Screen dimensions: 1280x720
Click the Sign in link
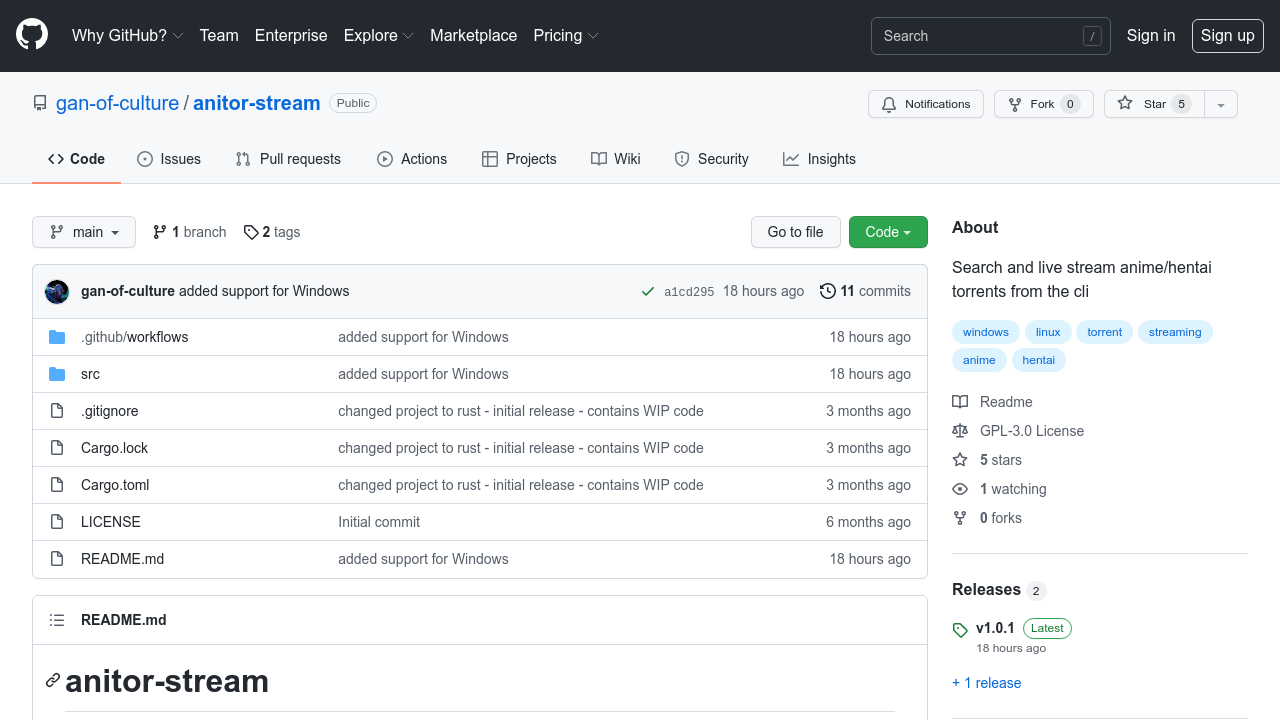(x=1151, y=35)
